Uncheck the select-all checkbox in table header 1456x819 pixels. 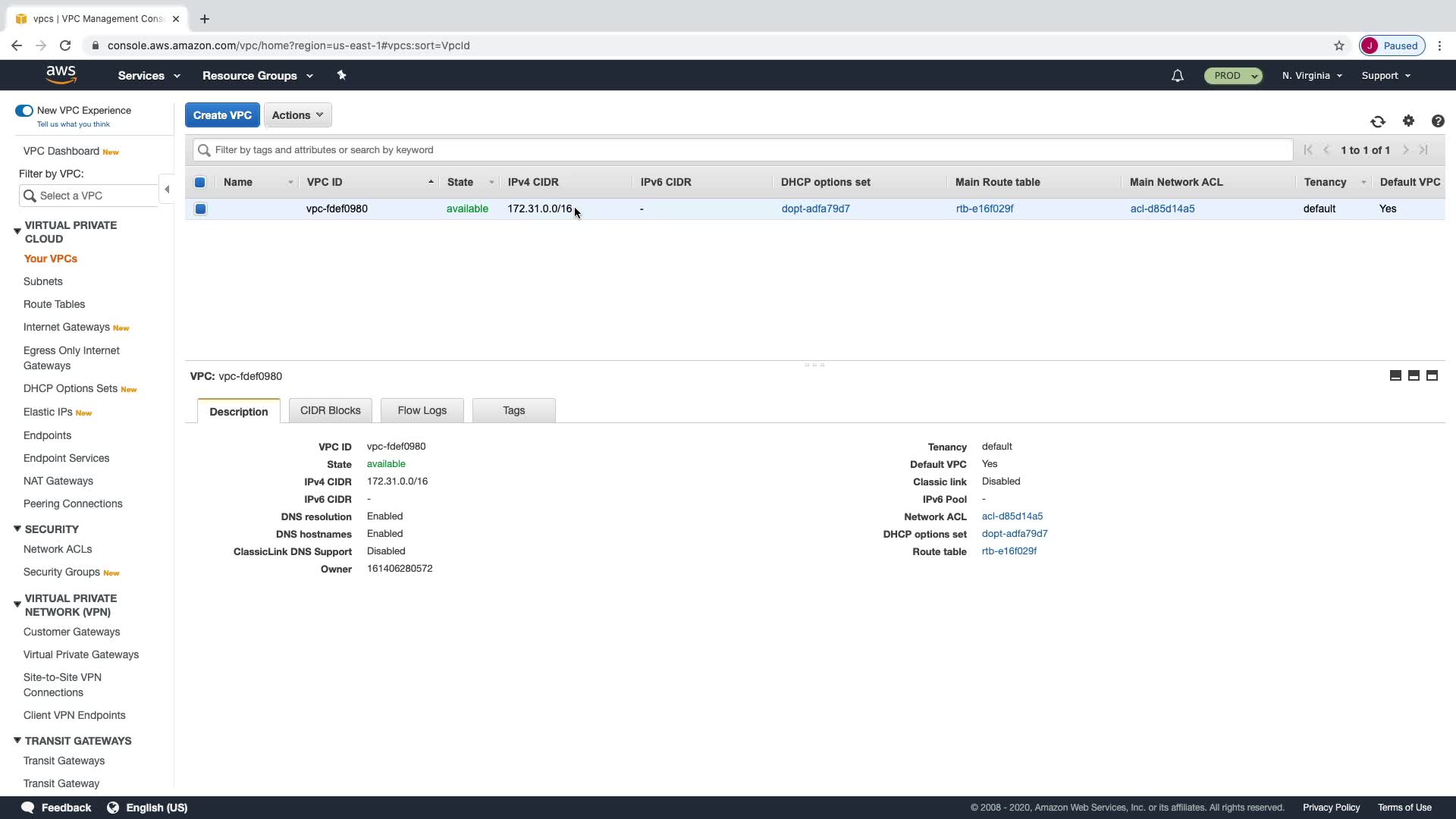coord(200,182)
